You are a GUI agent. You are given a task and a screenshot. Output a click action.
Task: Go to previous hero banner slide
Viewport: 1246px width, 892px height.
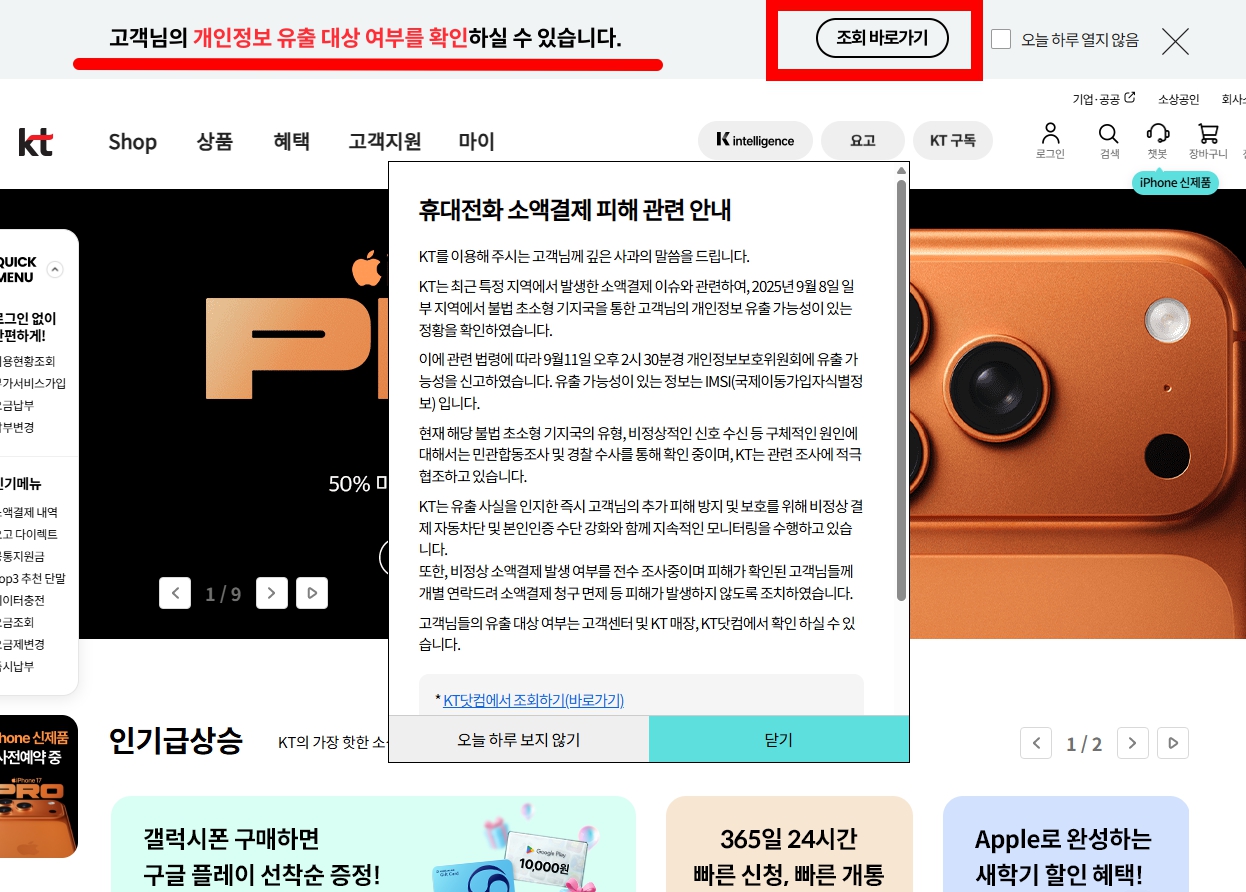175,593
